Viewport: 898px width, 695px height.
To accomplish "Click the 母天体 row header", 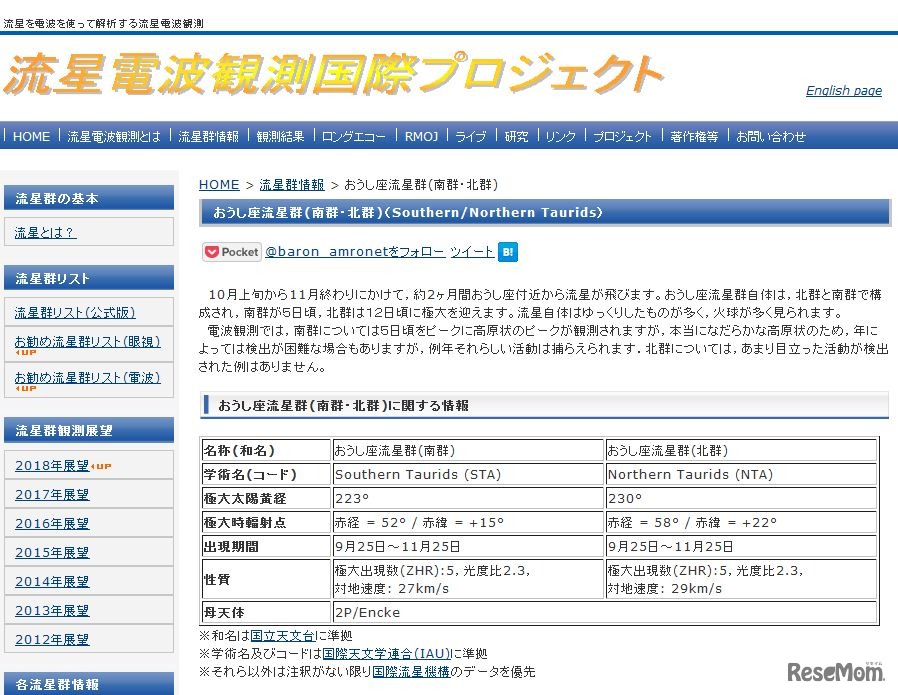I will coord(266,613).
